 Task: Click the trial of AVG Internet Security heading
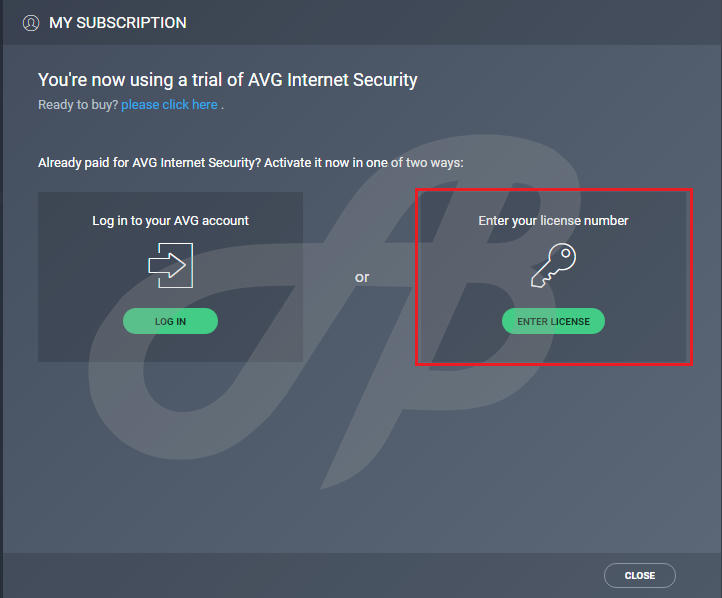(227, 80)
